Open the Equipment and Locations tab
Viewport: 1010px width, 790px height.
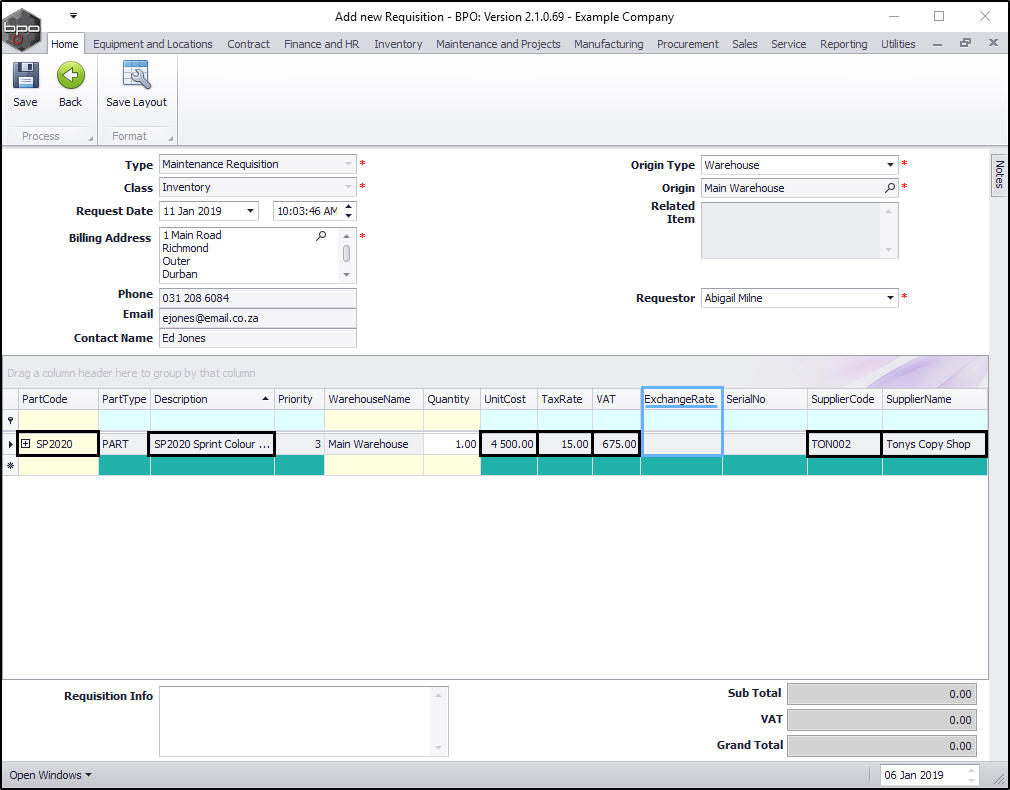coord(153,44)
